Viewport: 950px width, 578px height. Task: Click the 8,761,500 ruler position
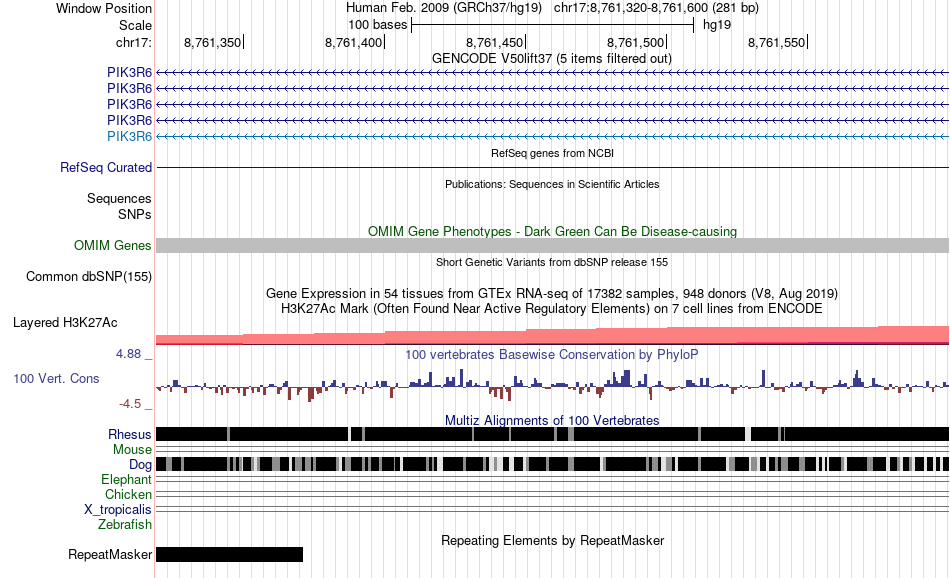(x=636, y=42)
